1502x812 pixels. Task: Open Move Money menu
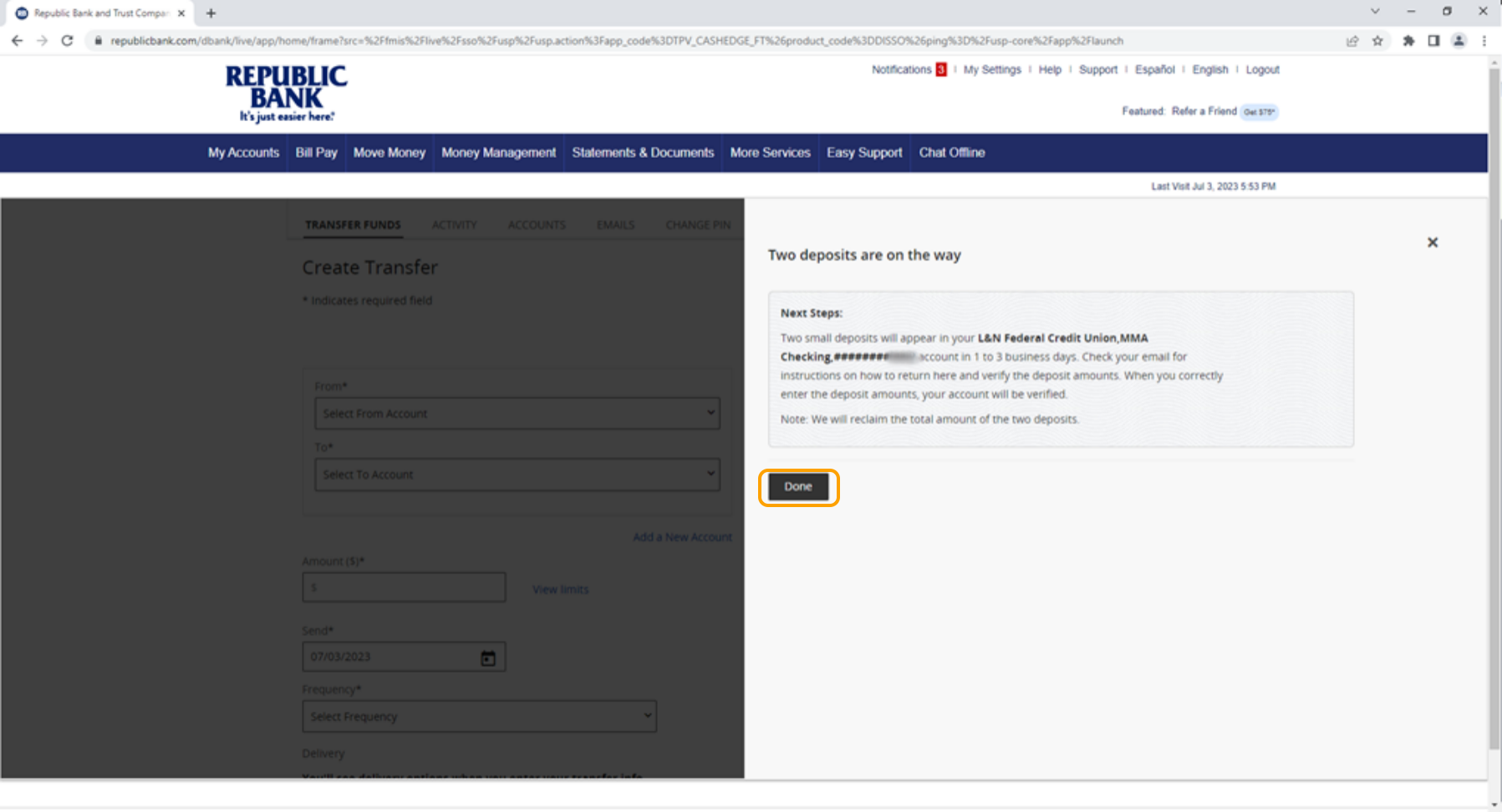click(x=390, y=153)
